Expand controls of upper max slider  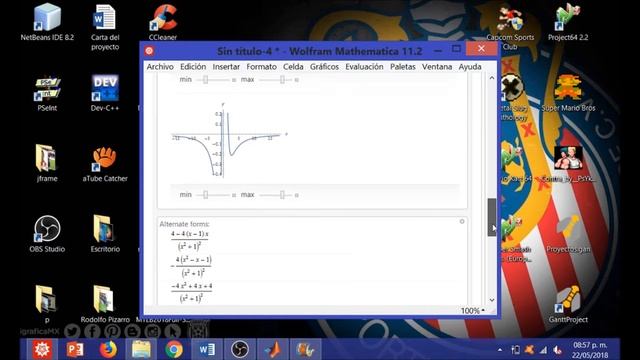(297, 80)
